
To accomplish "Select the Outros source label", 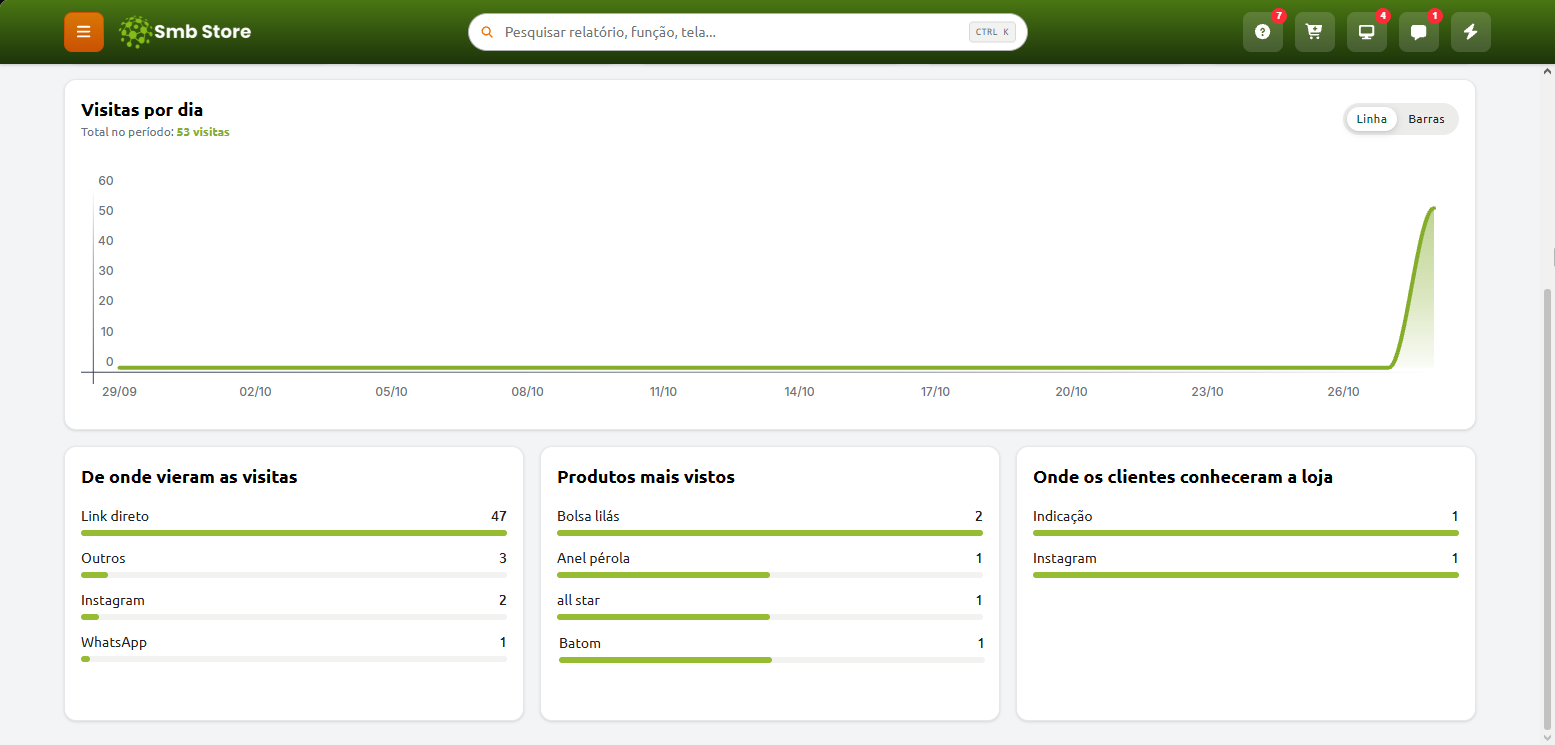I will coord(103,558).
